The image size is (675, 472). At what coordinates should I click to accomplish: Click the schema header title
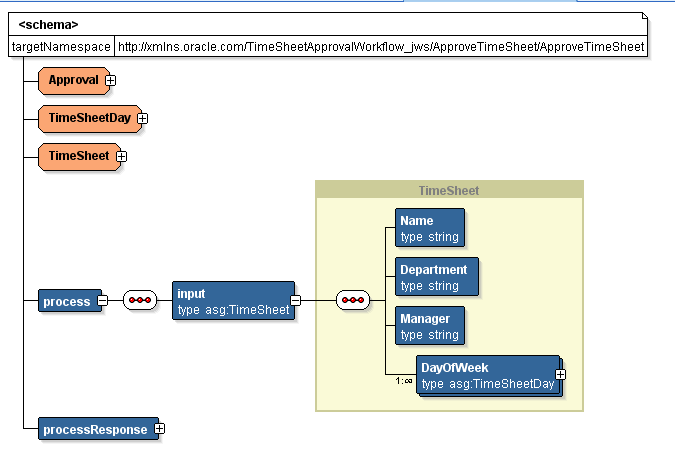pos(48,23)
